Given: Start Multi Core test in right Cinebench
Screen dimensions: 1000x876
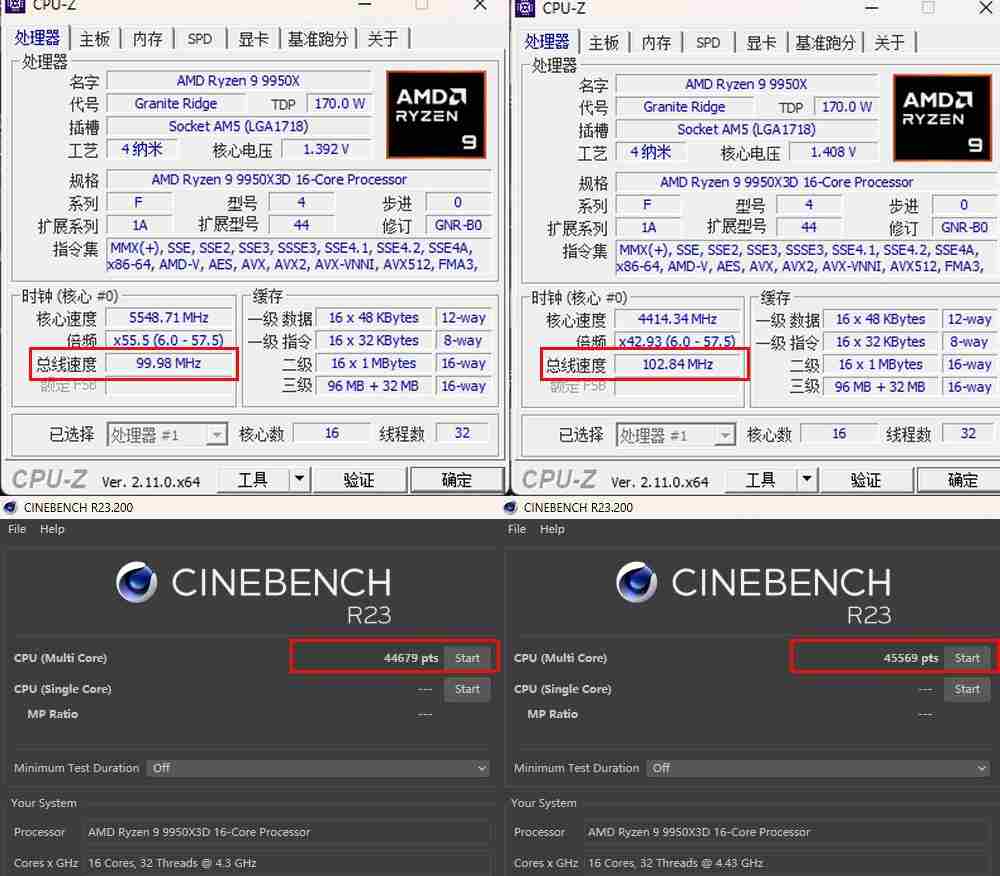Looking at the screenshot, I should (967, 658).
